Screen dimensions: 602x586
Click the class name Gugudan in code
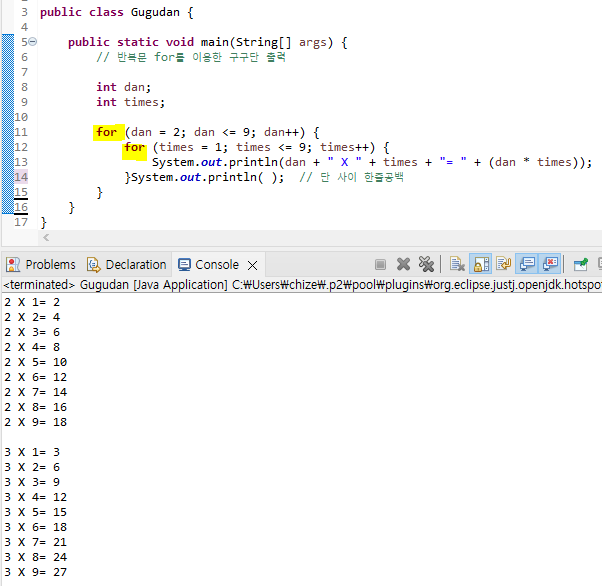tap(155, 12)
